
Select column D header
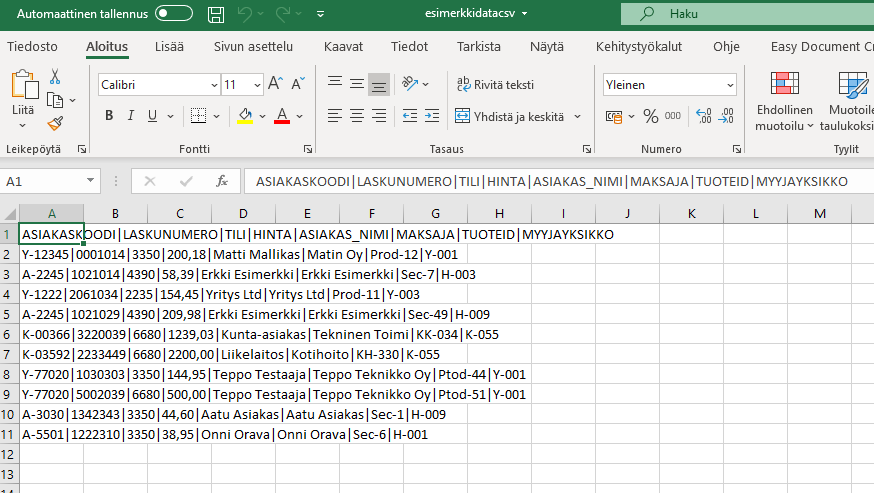243,214
